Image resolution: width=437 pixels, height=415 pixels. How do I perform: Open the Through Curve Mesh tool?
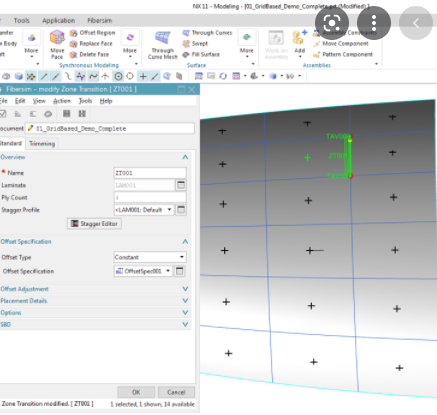tap(163, 45)
